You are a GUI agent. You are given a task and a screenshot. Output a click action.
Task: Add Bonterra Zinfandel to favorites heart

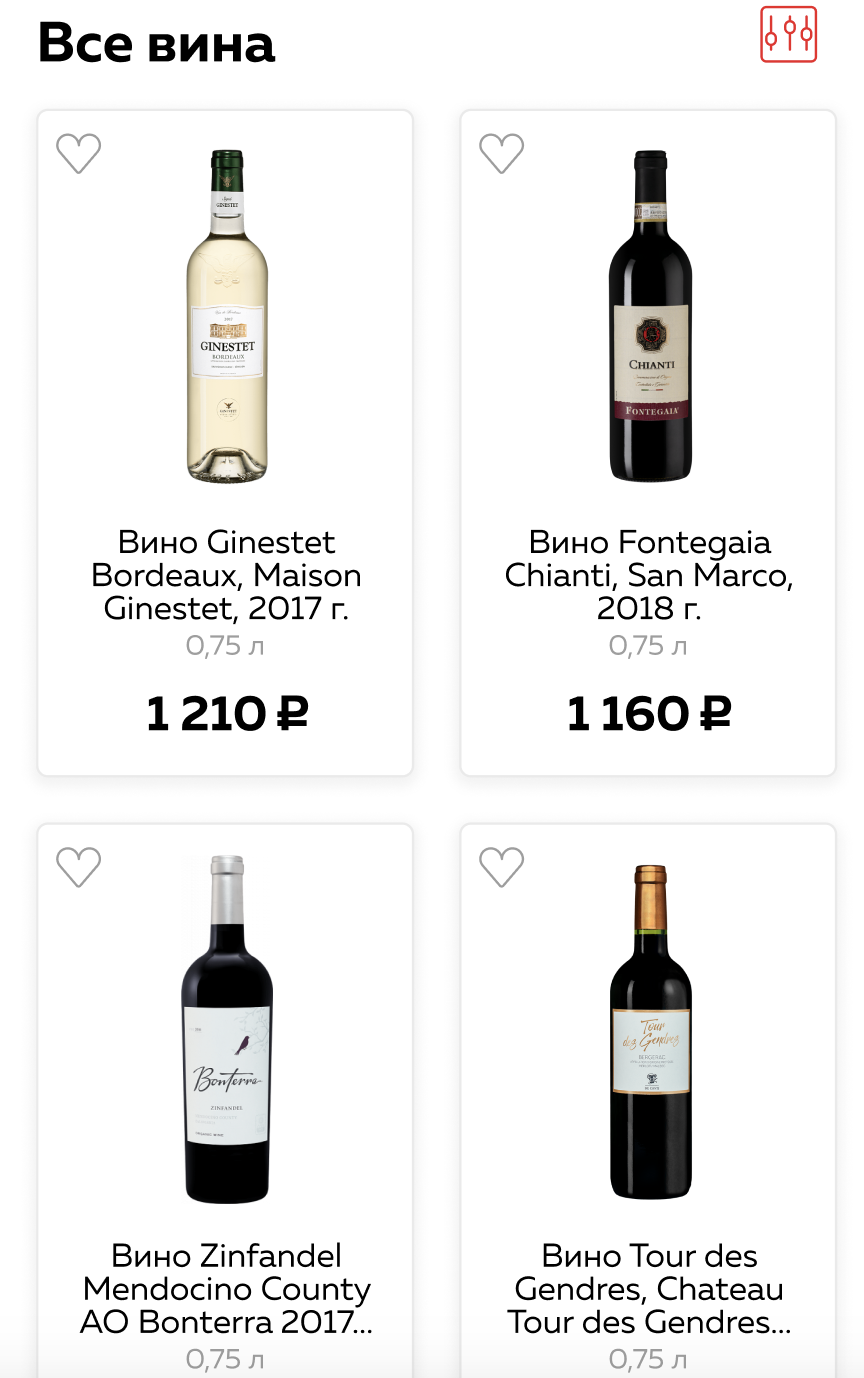[78, 867]
